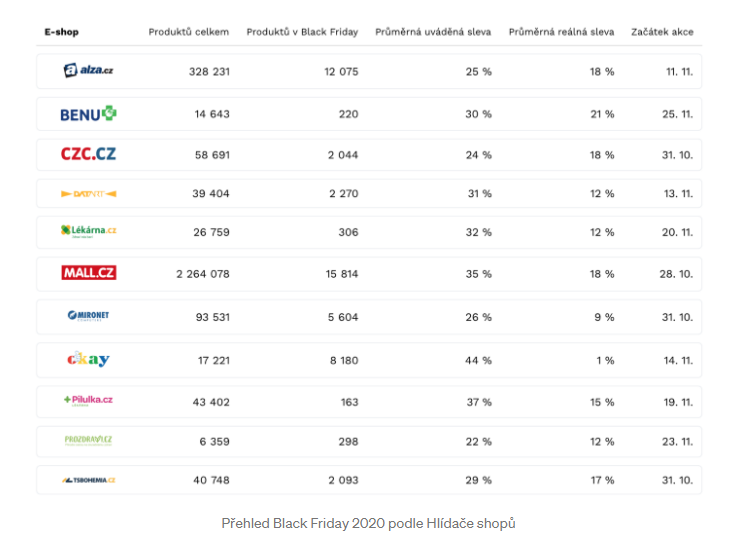The width and height of the screenshot is (743, 547).
Task: Click the okay shop logo
Action: tap(88, 359)
